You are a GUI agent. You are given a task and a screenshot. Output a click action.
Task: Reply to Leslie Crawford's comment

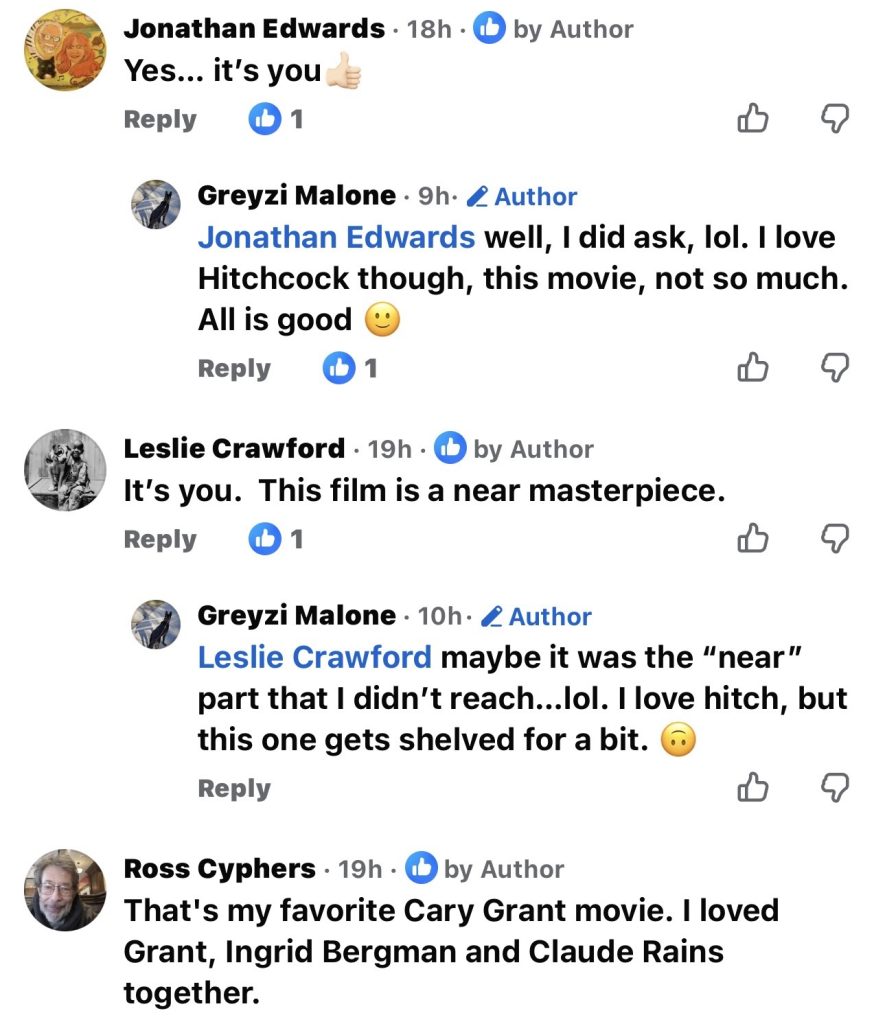[160, 540]
